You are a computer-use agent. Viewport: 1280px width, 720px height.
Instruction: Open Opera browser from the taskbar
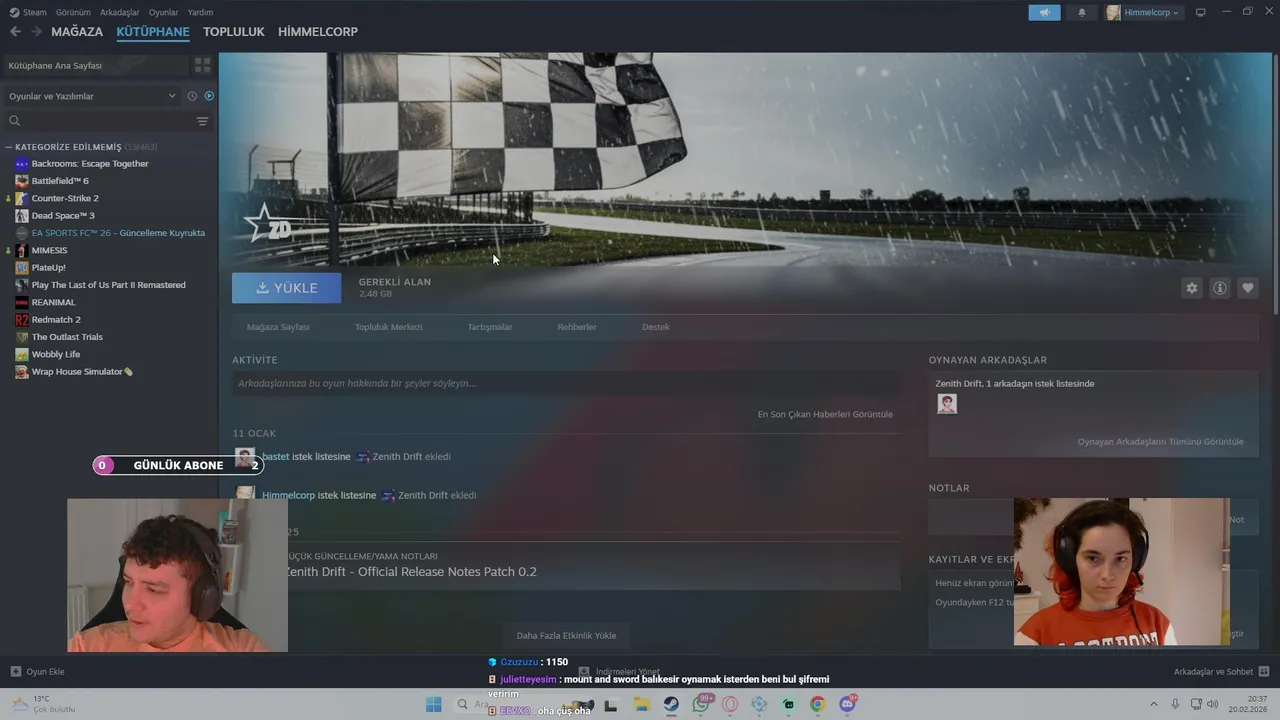click(x=730, y=705)
